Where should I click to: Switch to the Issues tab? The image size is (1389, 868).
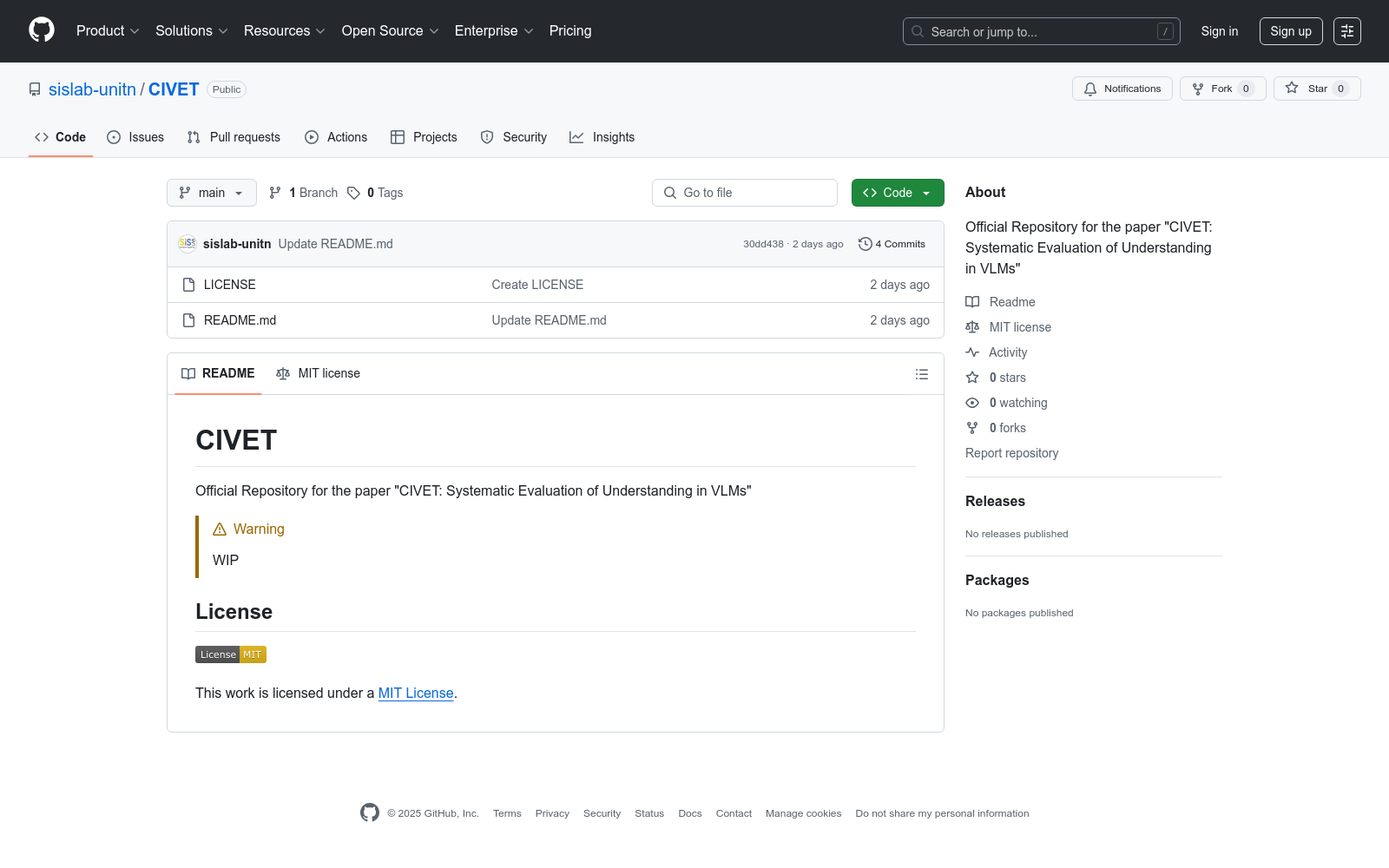(135, 137)
